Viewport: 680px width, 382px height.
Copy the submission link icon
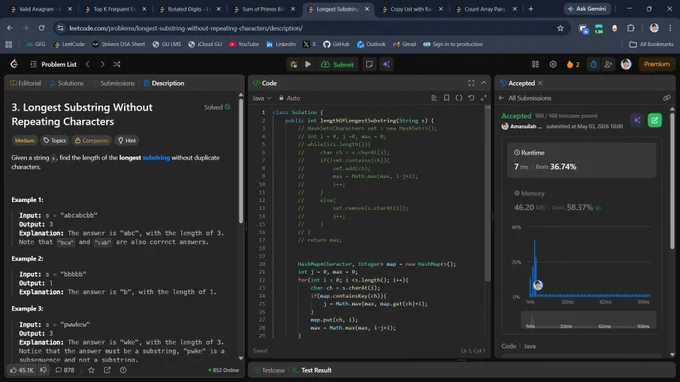click(667, 98)
